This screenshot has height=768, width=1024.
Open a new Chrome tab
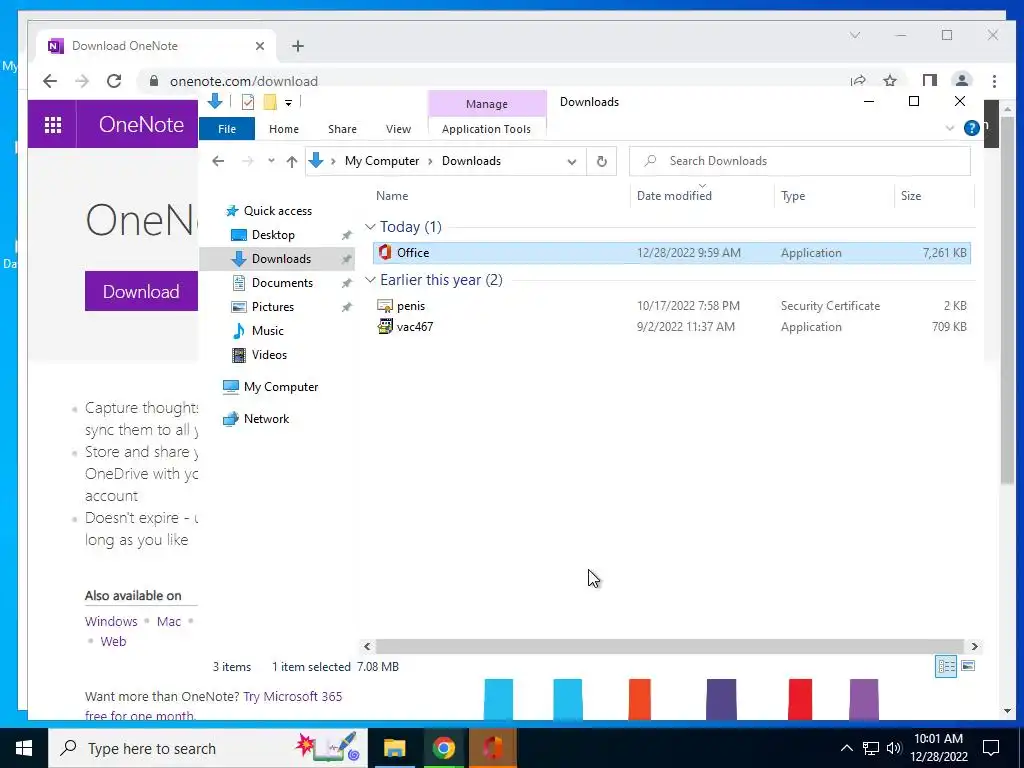(298, 46)
